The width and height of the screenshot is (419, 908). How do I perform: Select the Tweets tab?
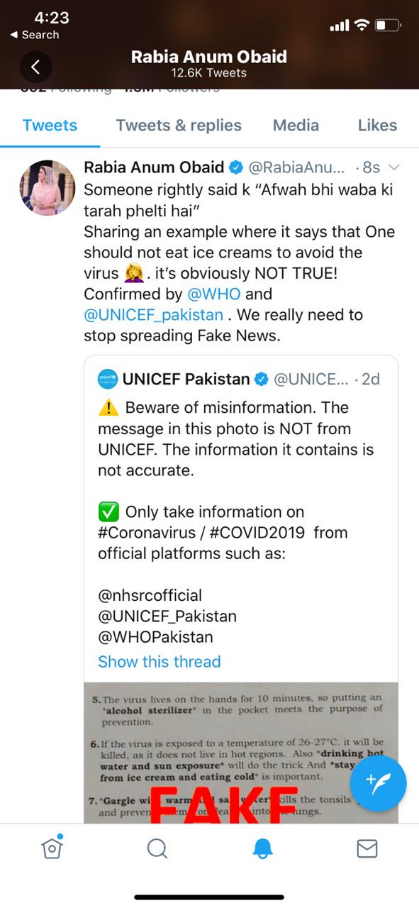coord(50,125)
